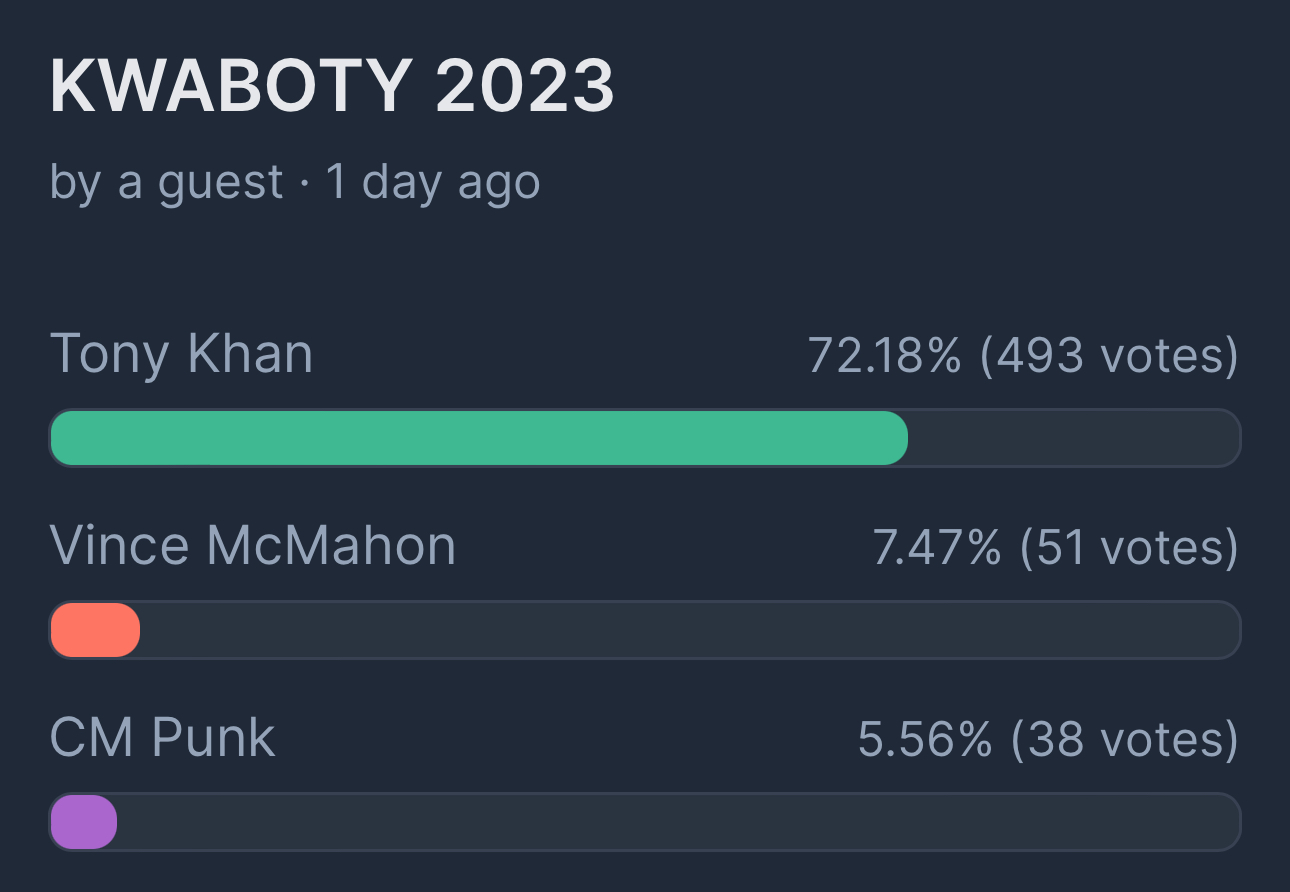The height and width of the screenshot is (892, 1290).
Task: Click the '(493 votes)' count
Action: pos(1108,356)
